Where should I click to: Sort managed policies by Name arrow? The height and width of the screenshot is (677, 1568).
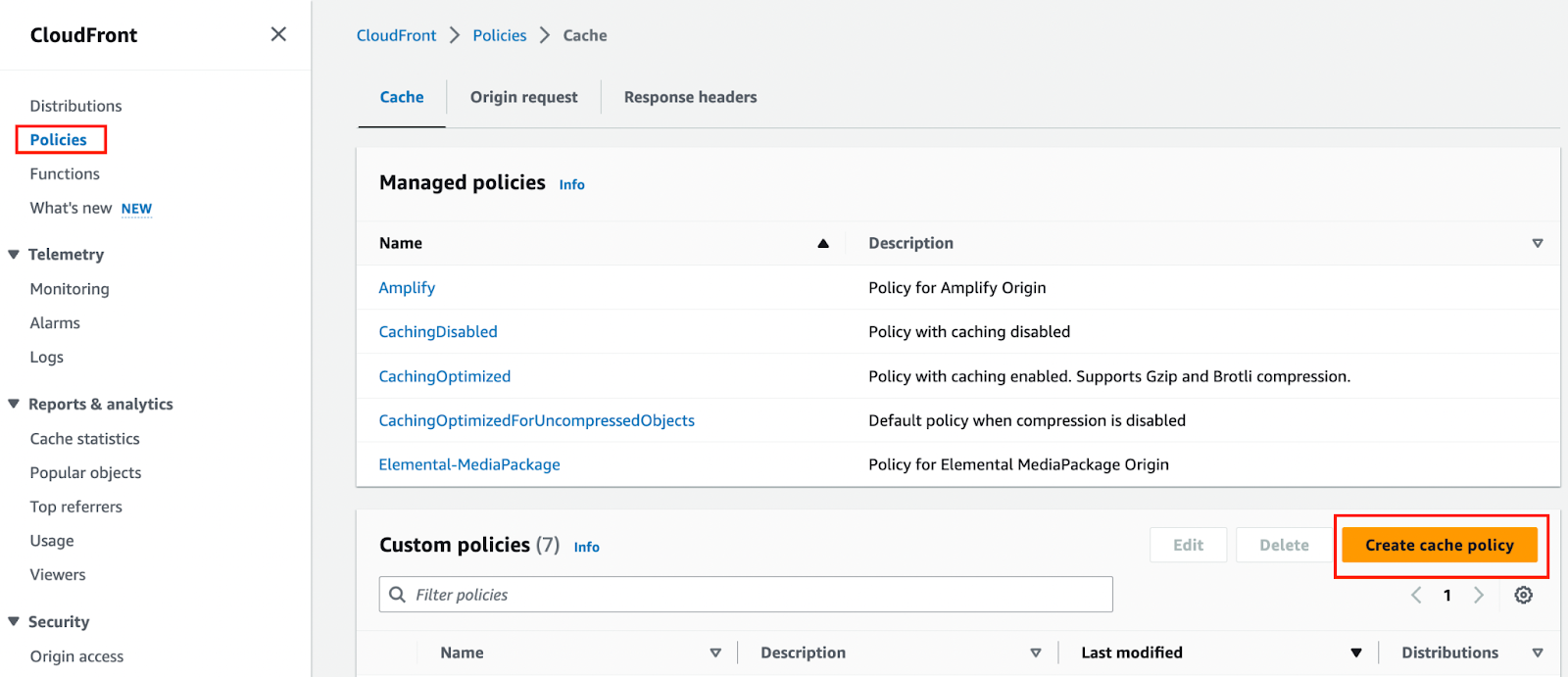tap(823, 243)
